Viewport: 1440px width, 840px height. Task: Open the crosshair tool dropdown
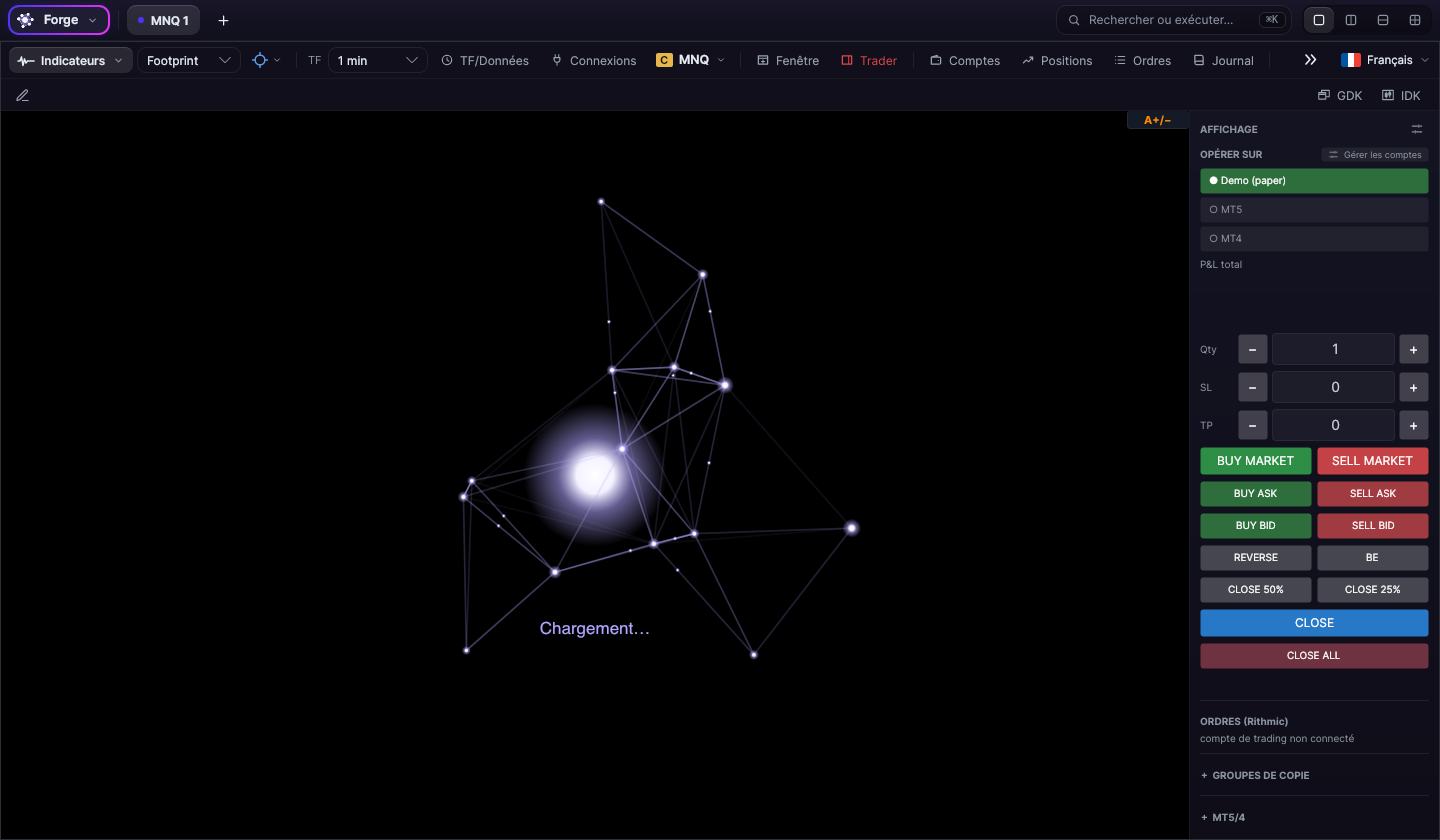coord(266,60)
